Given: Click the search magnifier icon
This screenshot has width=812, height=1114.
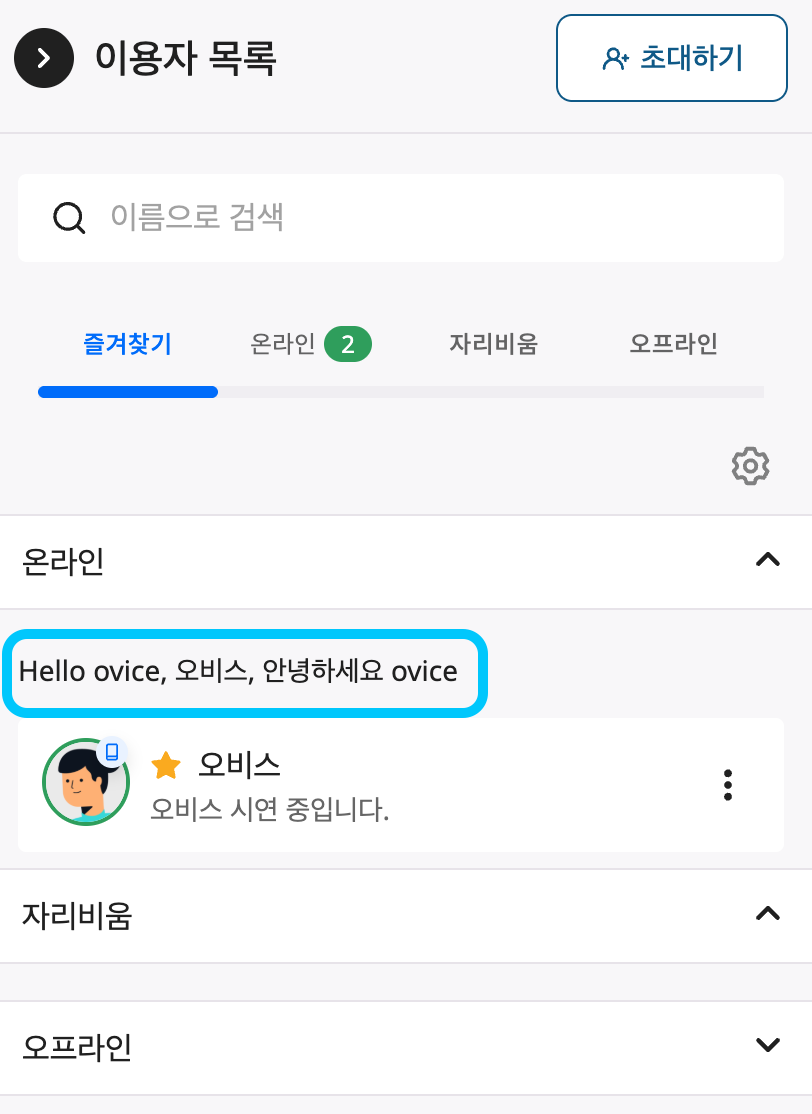Looking at the screenshot, I should pos(69,217).
